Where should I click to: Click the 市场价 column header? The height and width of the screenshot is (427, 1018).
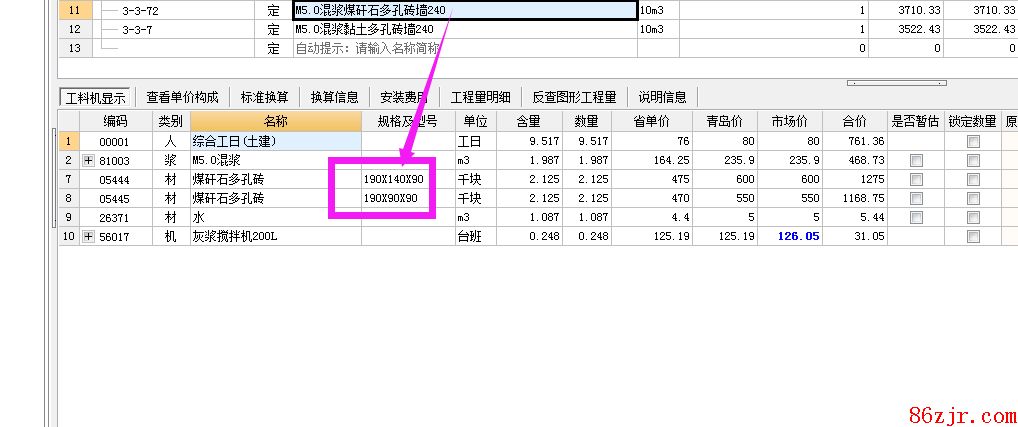pyautogui.click(x=791, y=121)
